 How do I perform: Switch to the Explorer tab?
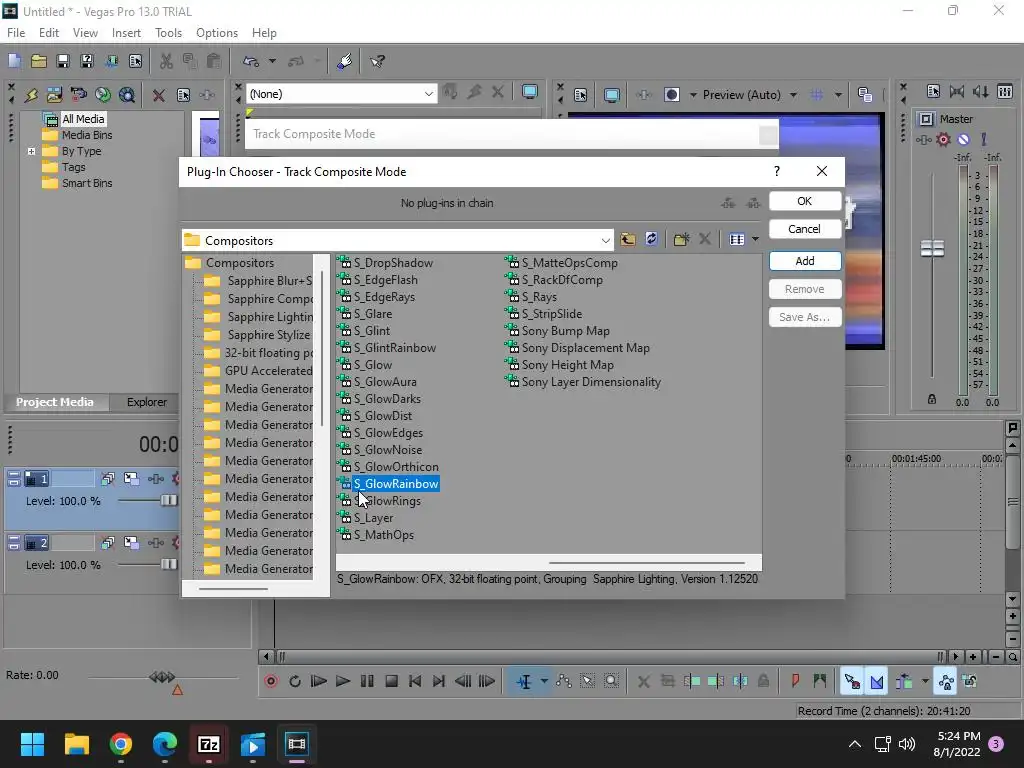(146, 402)
